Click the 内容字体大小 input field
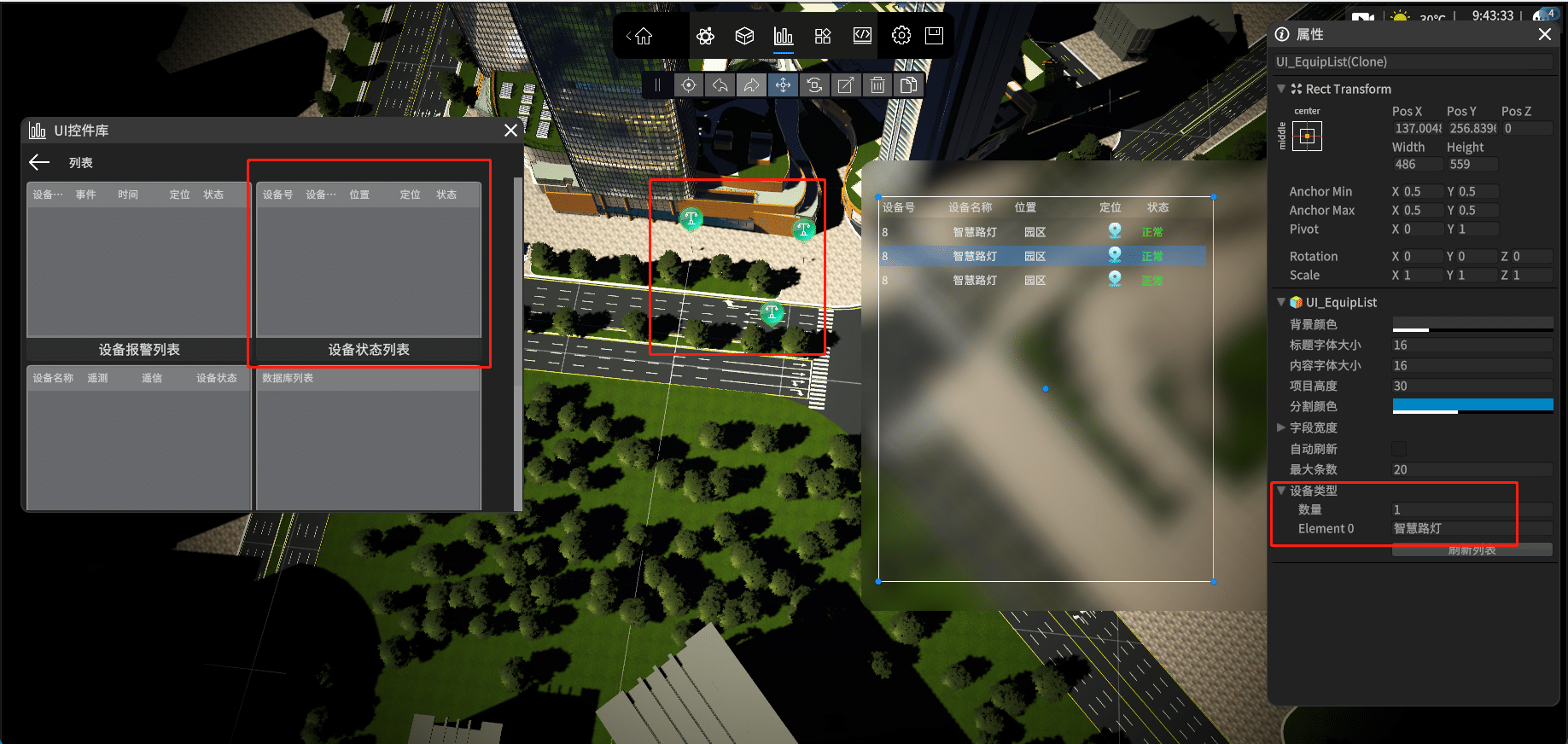 point(1472,365)
